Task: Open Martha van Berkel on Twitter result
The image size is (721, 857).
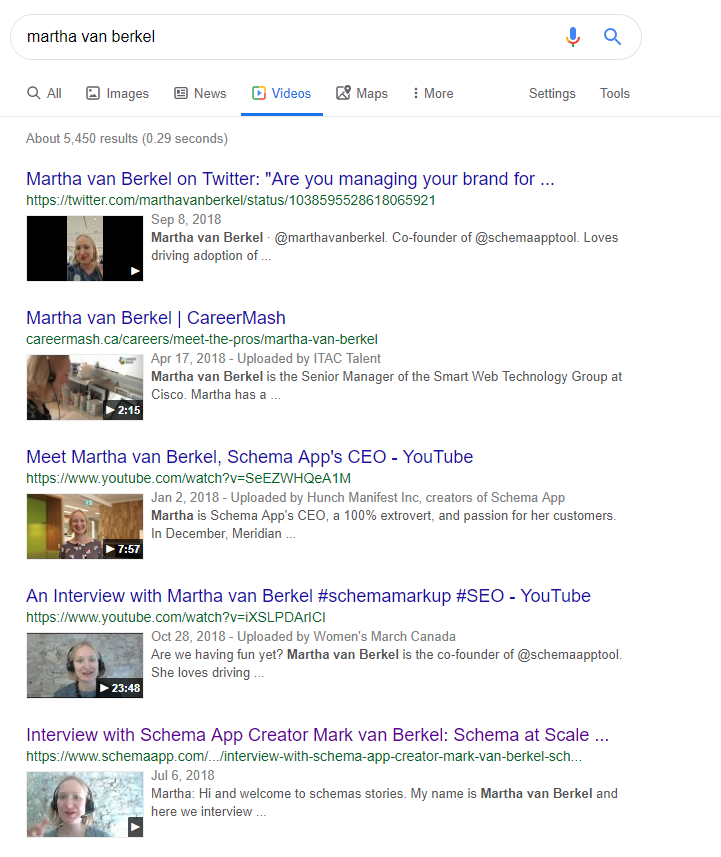Action: tap(290, 180)
